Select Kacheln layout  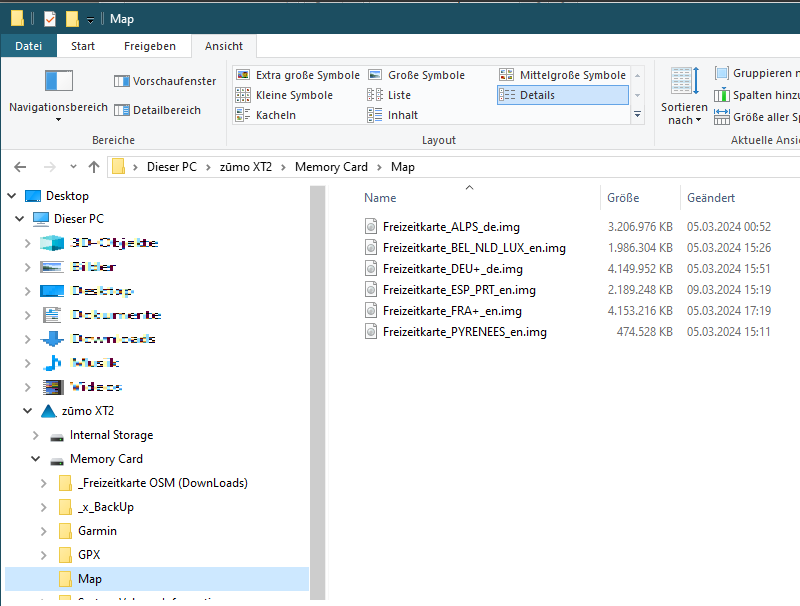pos(265,115)
